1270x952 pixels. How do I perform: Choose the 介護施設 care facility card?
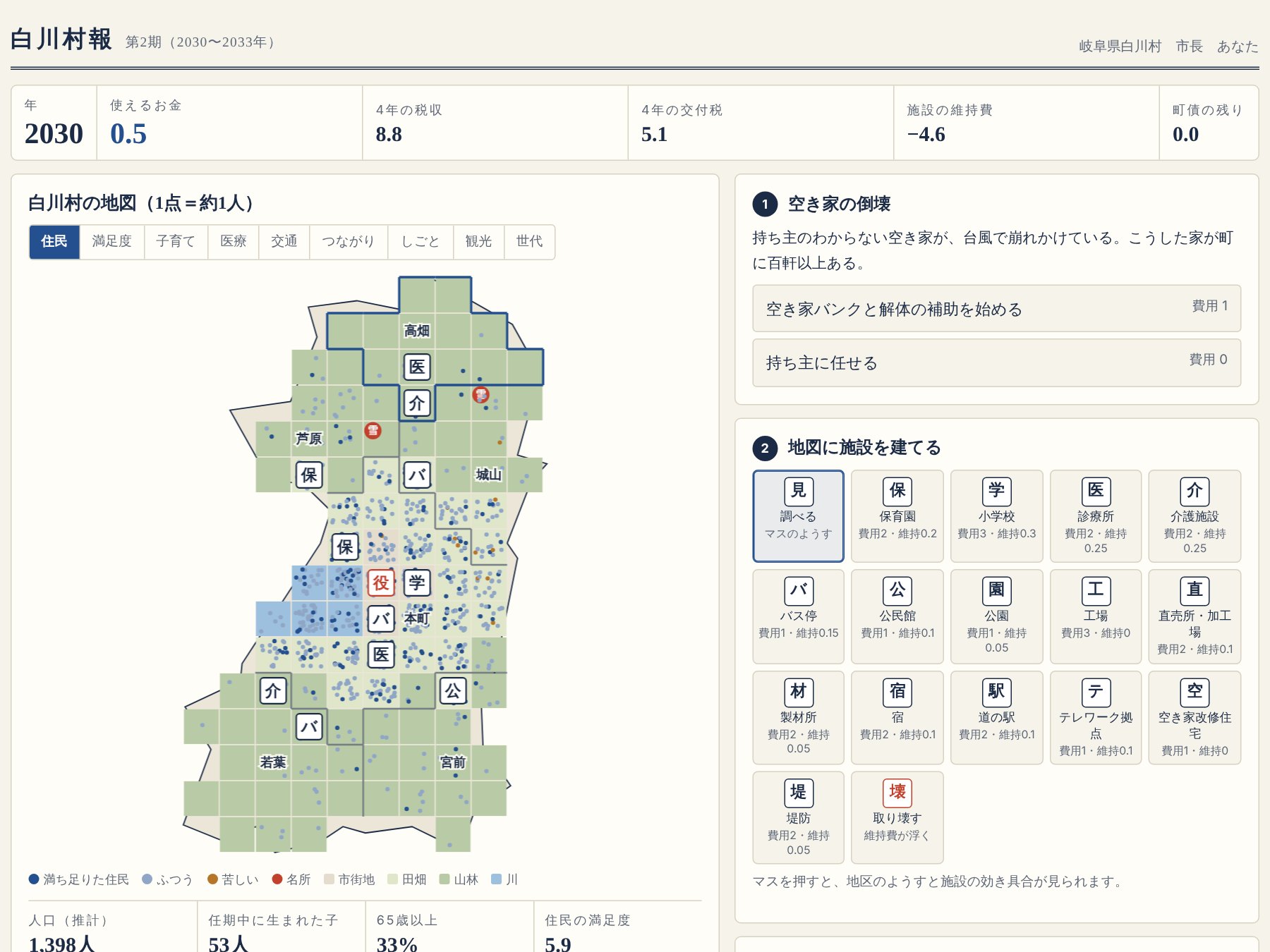point(1195,515)
